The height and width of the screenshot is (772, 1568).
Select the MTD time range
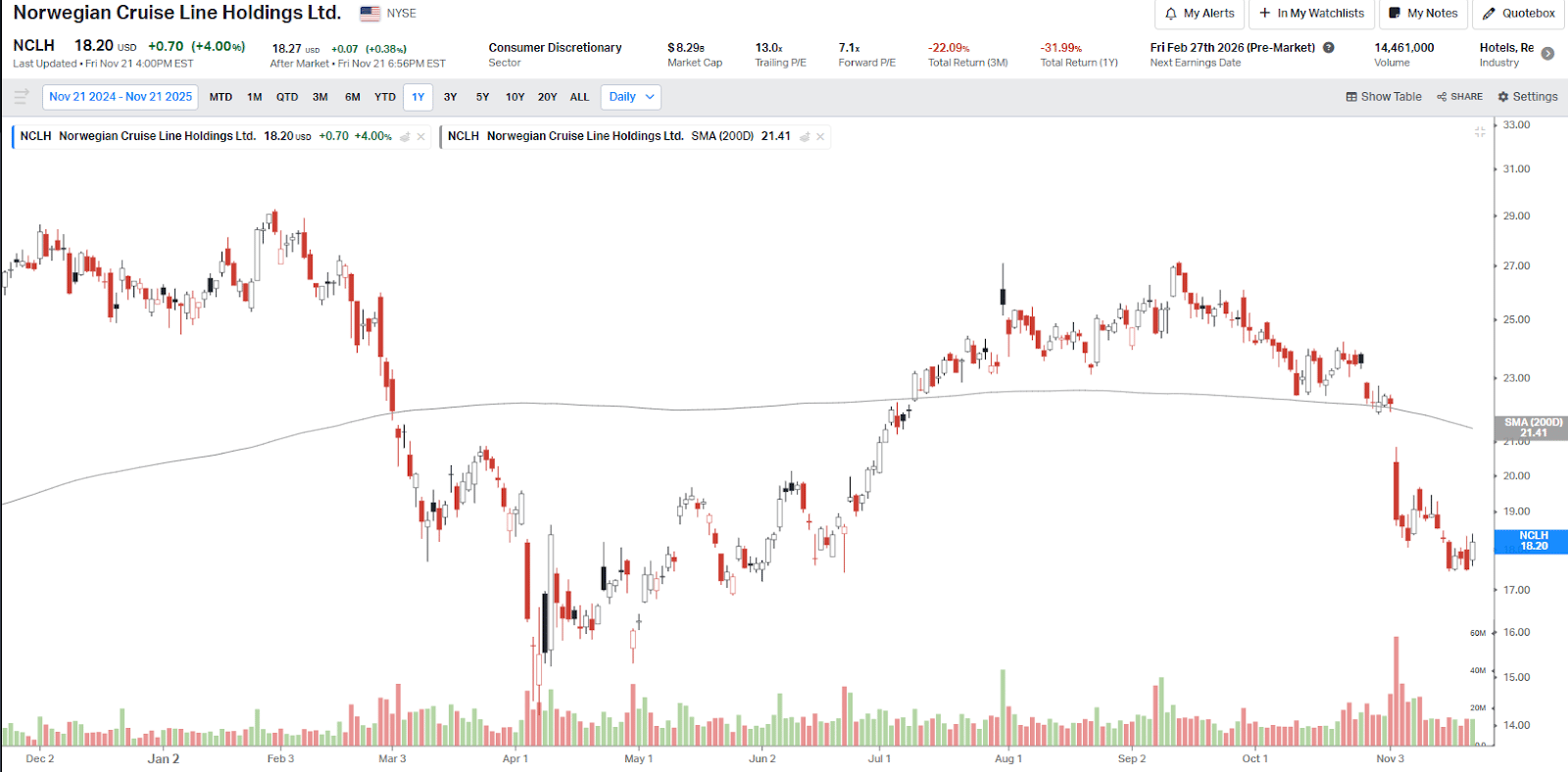pos(220,97)
